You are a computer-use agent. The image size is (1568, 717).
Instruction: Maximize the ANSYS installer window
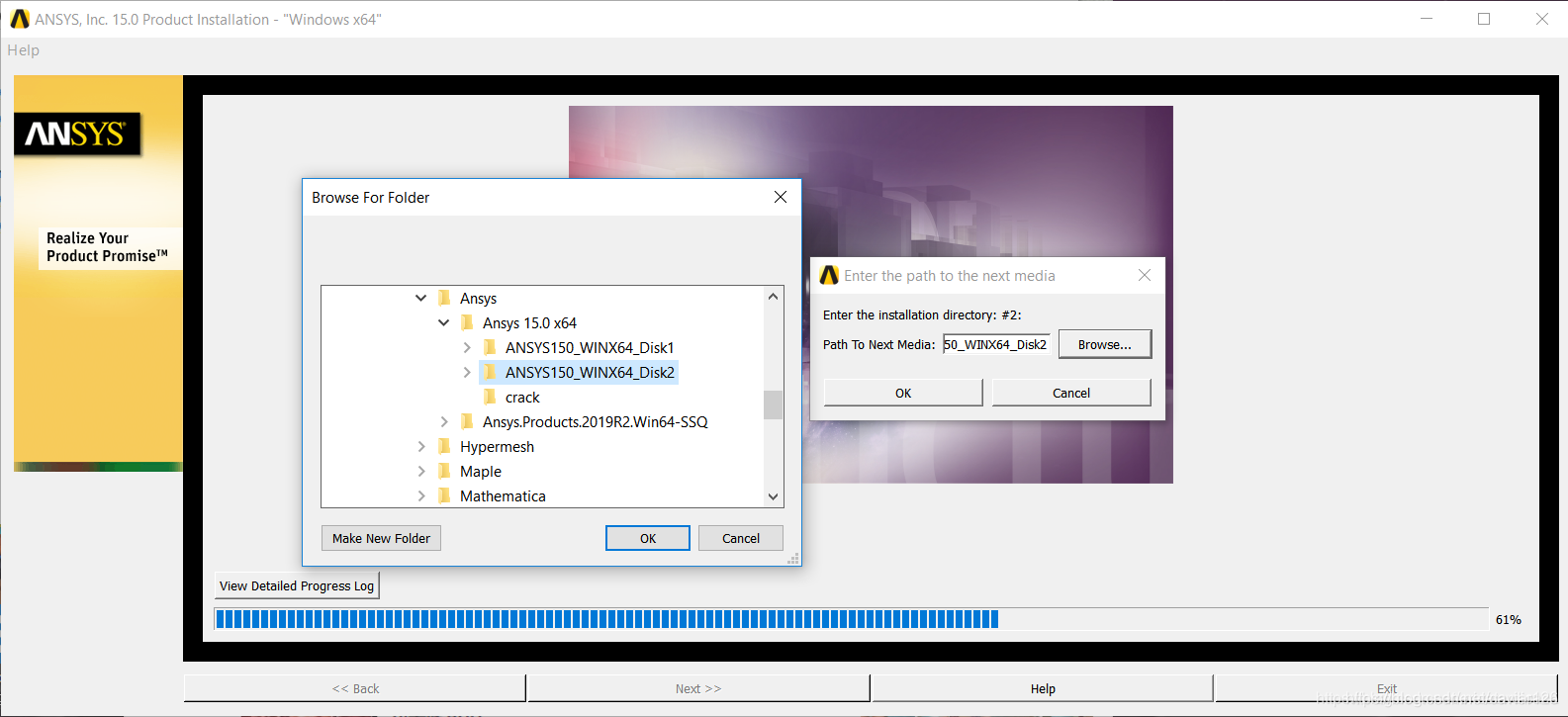(1484, 19)
